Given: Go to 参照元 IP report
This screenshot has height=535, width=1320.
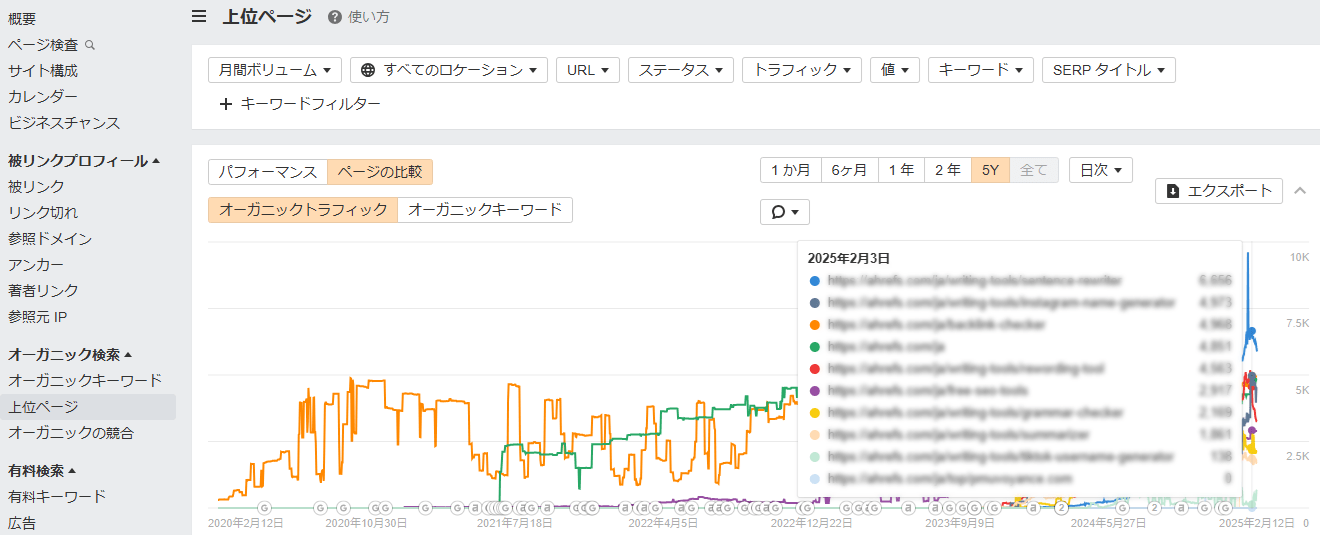Looking at the screenshot, I should coord(37,317).
